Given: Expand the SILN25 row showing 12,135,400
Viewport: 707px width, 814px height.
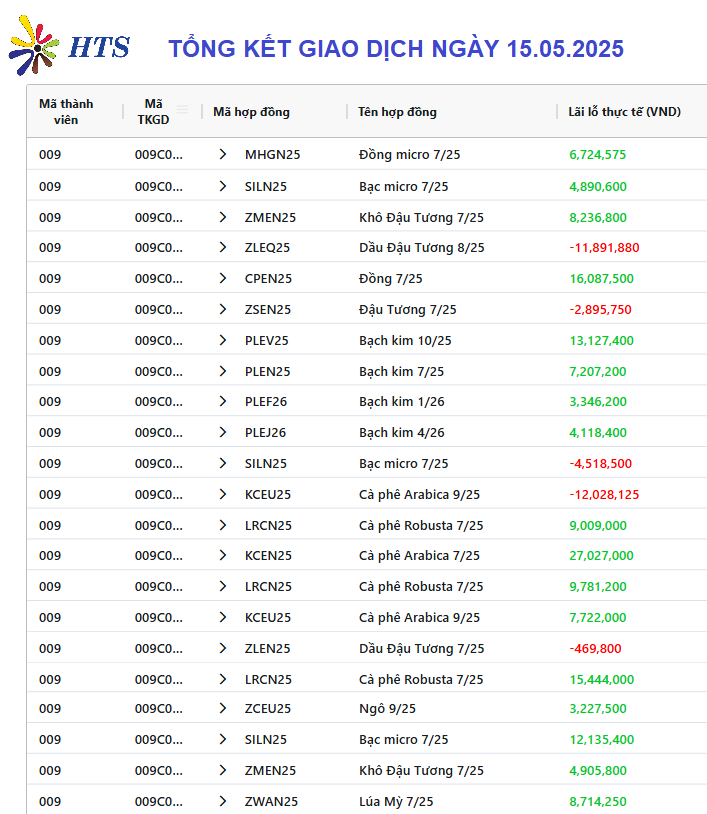Looking at the screenshot, I should click(223, 740).
